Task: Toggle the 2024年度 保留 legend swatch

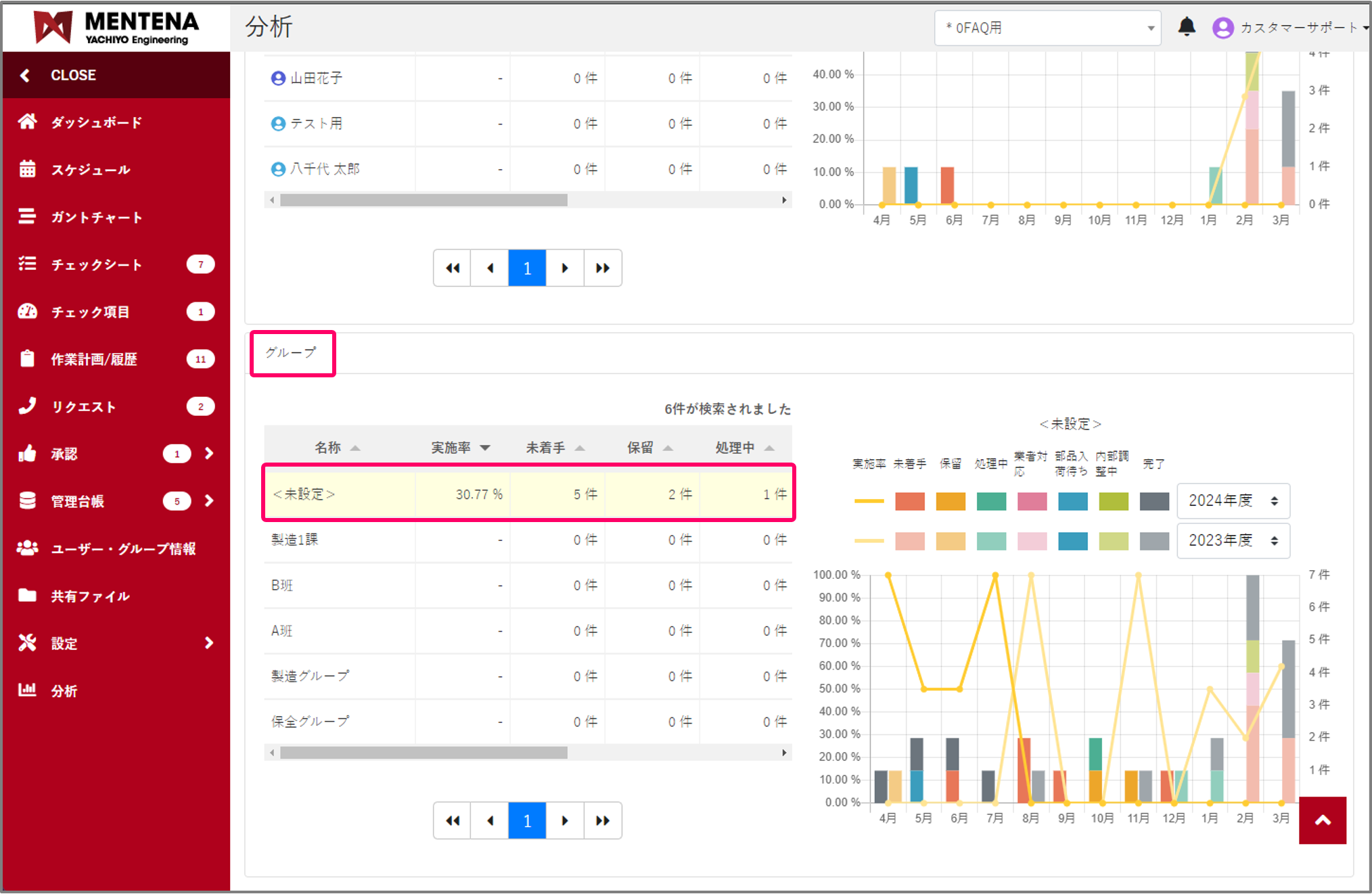Action: (950, 501)
